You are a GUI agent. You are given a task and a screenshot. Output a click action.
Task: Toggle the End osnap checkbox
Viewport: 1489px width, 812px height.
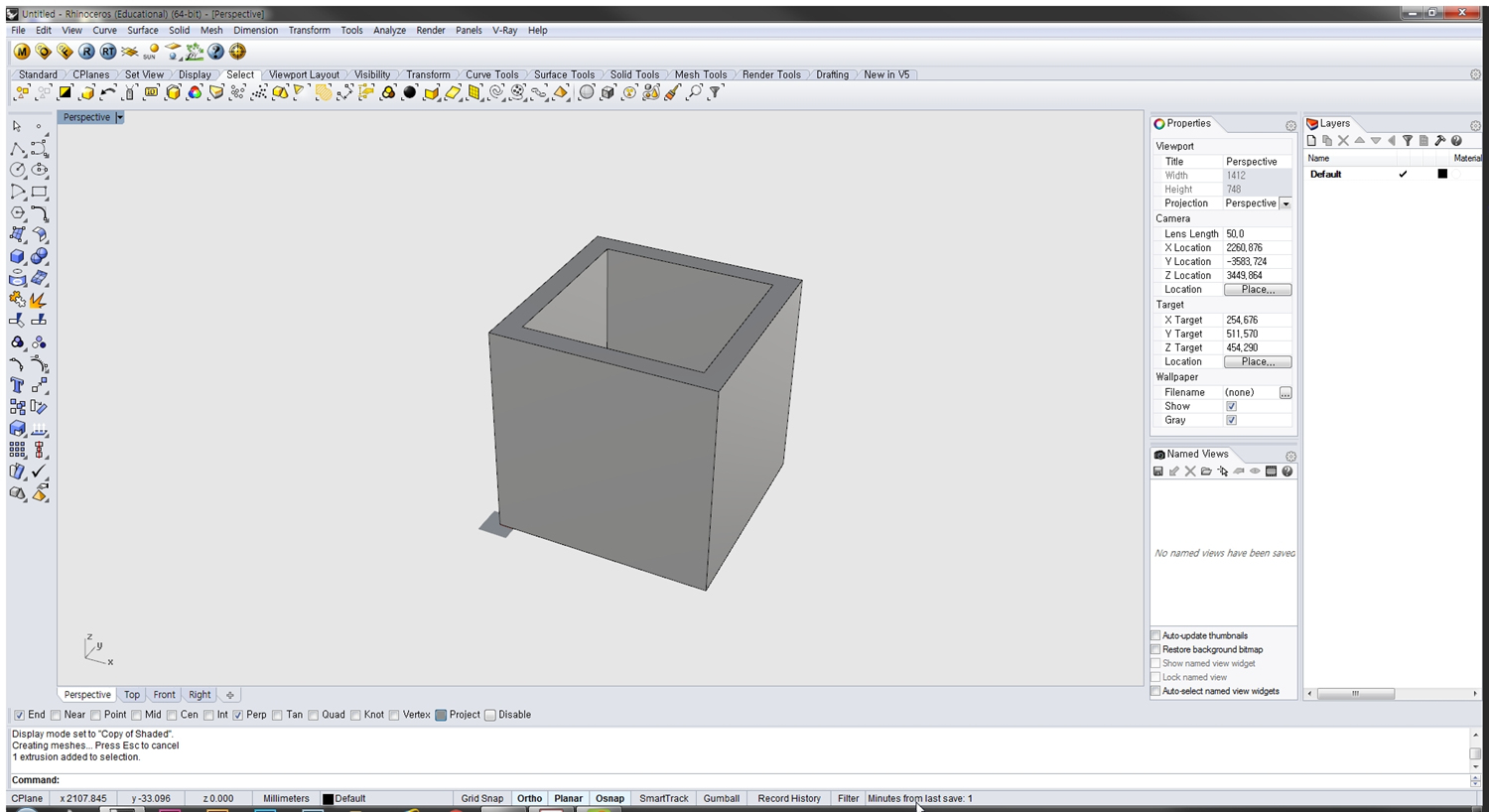coord(19,715)
